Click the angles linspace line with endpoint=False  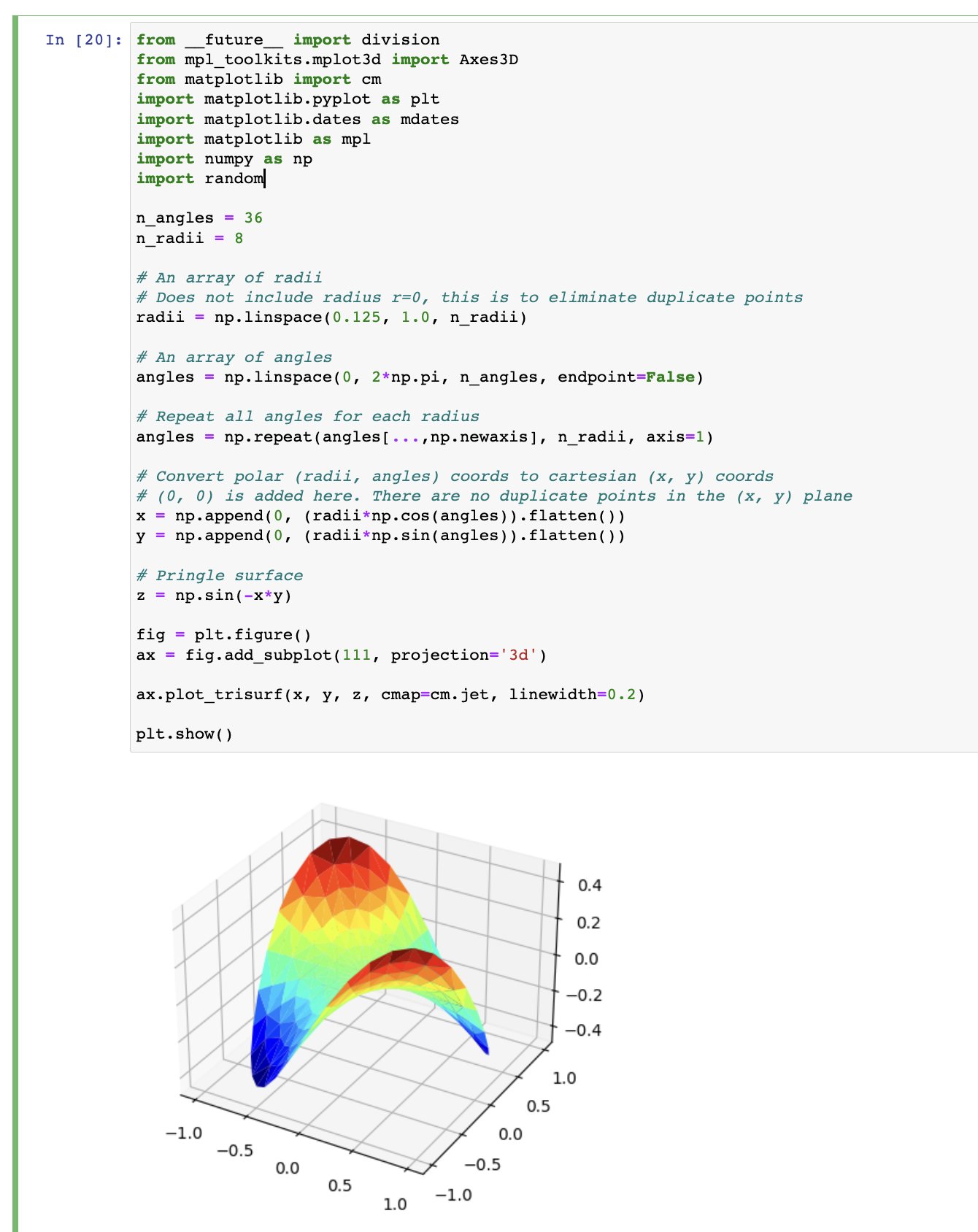pos(420,377)
